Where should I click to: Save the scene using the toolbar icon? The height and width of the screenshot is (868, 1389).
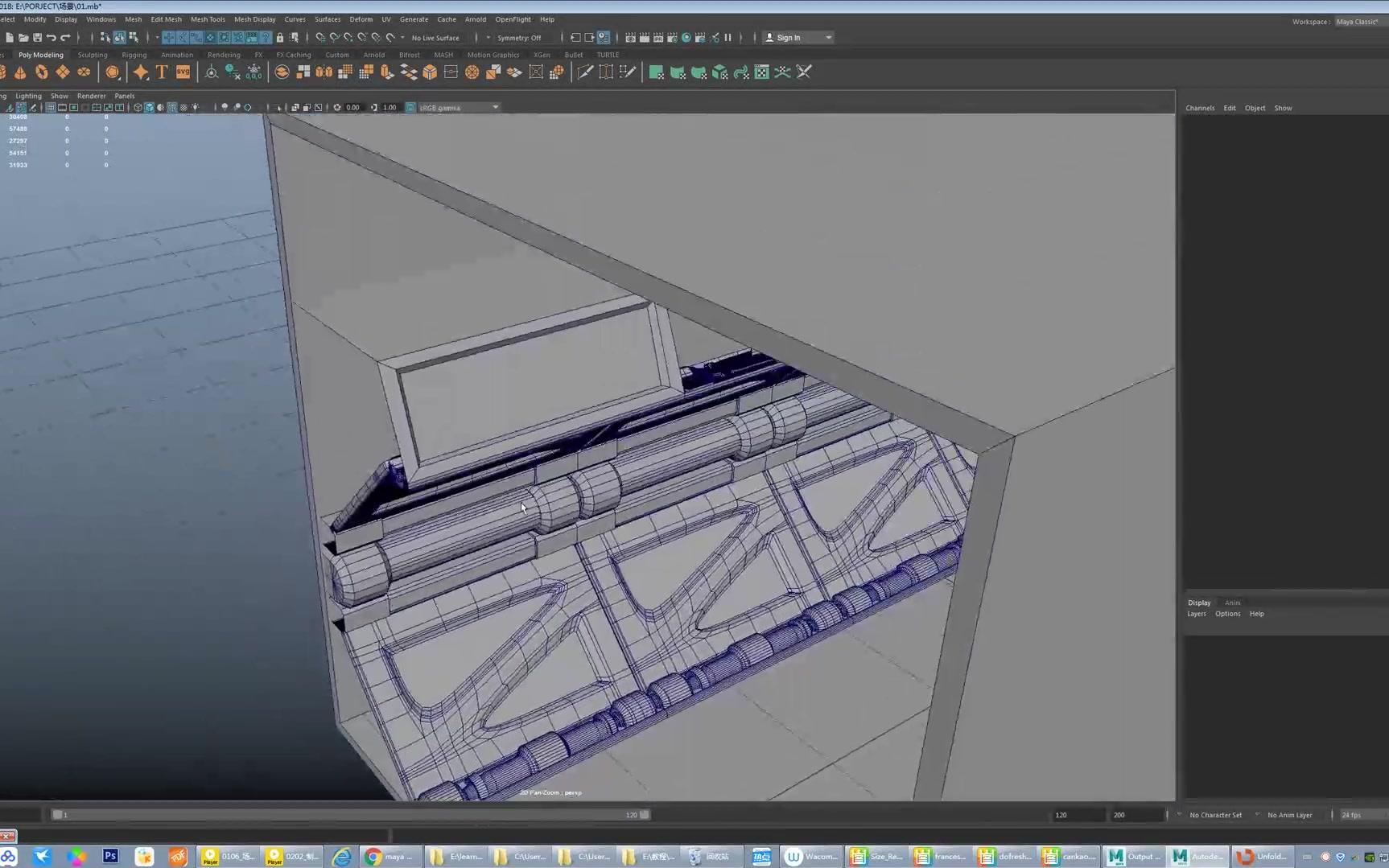click(x=36, y=37)
